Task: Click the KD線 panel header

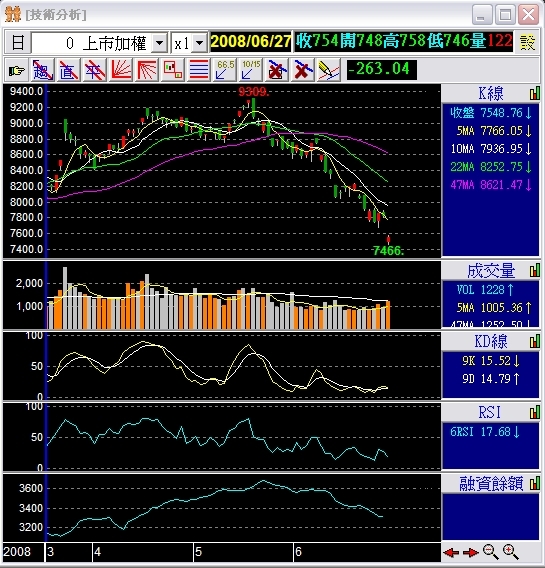Action: 491,341
